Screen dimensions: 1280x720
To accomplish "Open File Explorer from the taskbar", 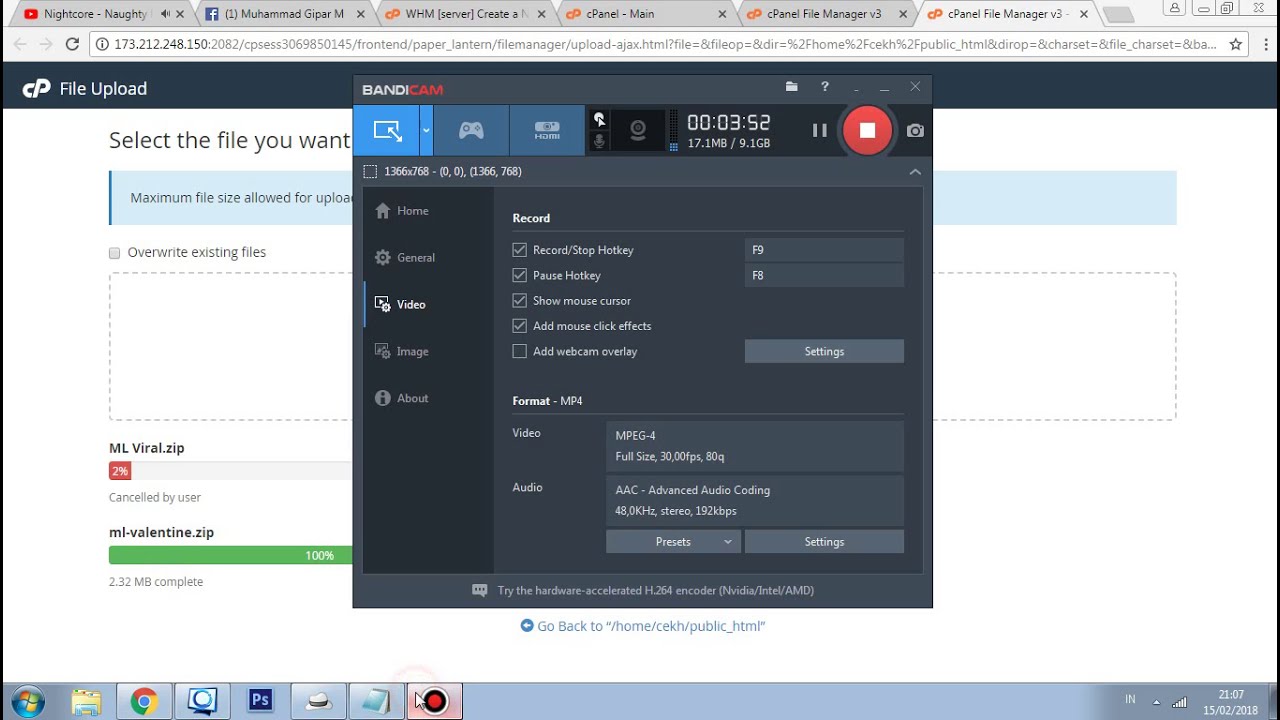I will pos(86,701).
